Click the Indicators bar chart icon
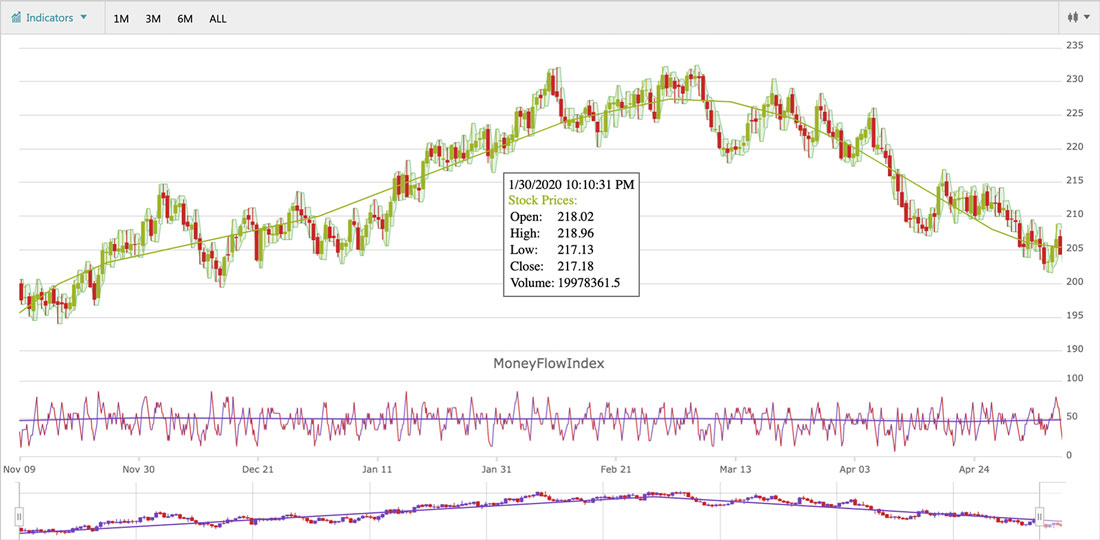 click(x=17, y=18)
